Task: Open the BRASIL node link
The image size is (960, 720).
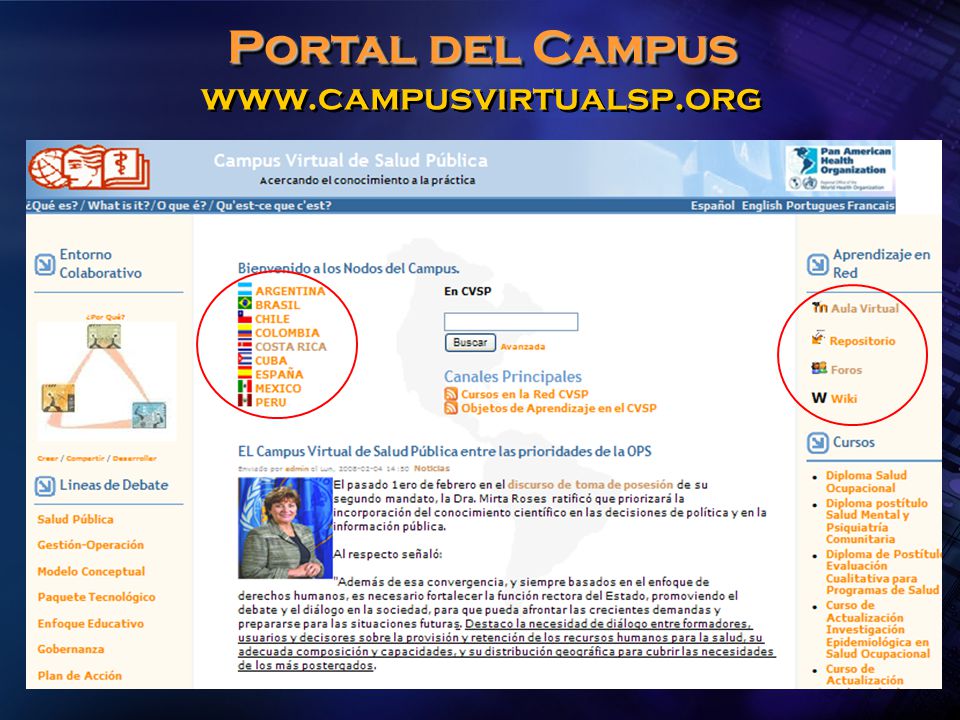Action: coord(277,305)
